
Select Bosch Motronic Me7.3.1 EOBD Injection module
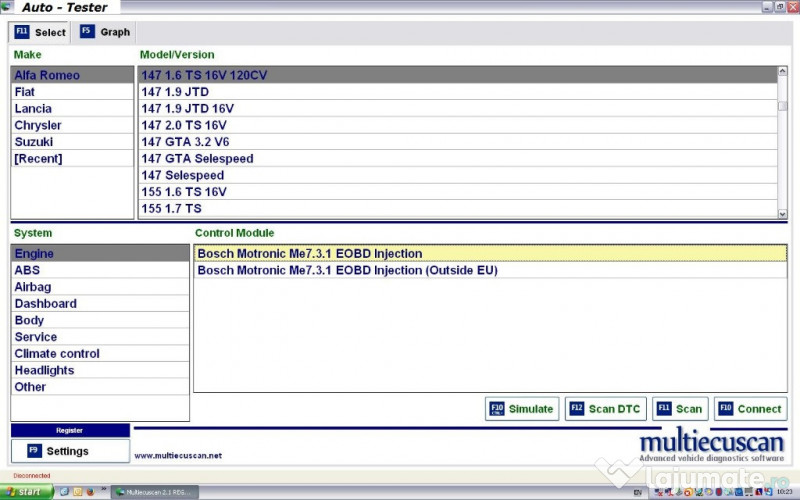coord(490,254)
